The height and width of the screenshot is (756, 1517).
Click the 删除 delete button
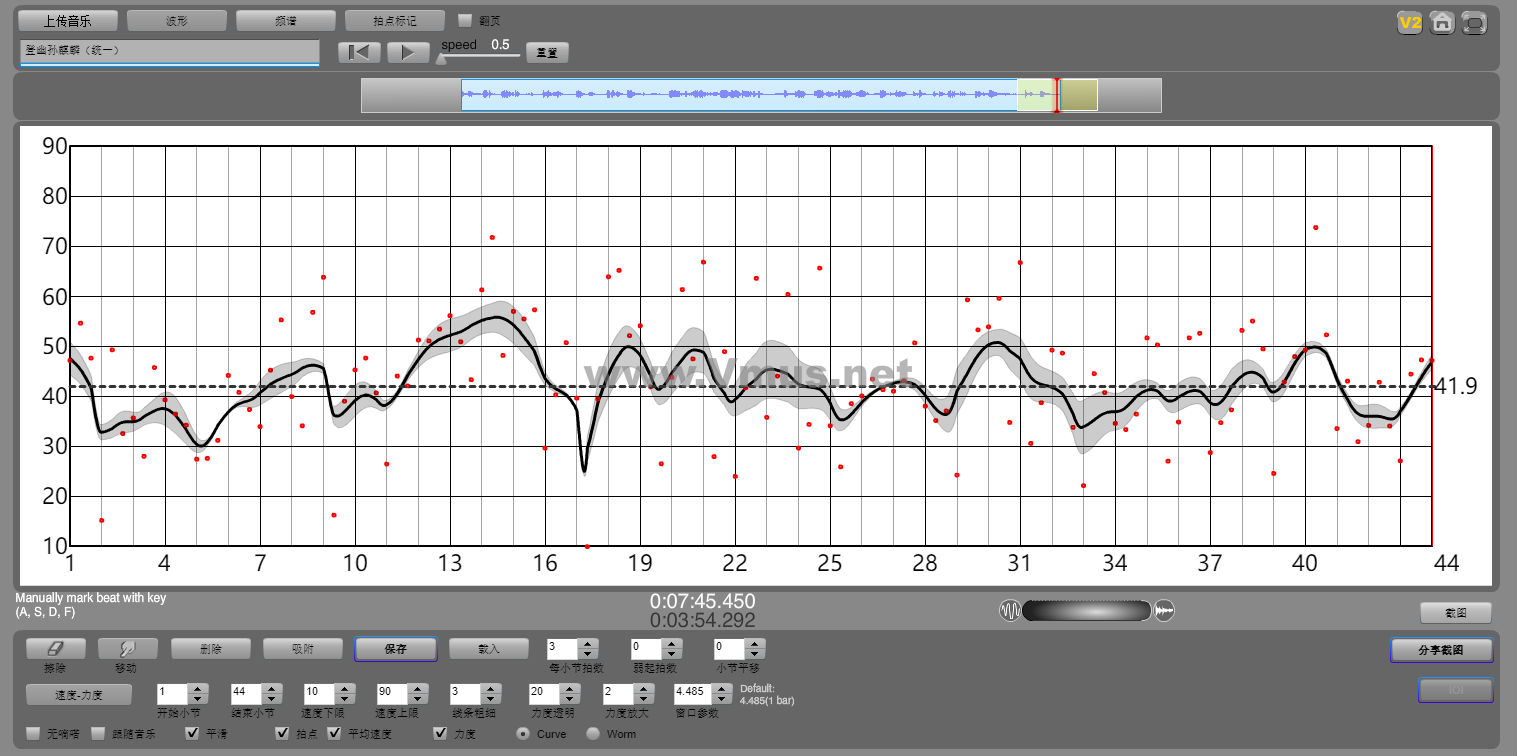pos(211,649)
